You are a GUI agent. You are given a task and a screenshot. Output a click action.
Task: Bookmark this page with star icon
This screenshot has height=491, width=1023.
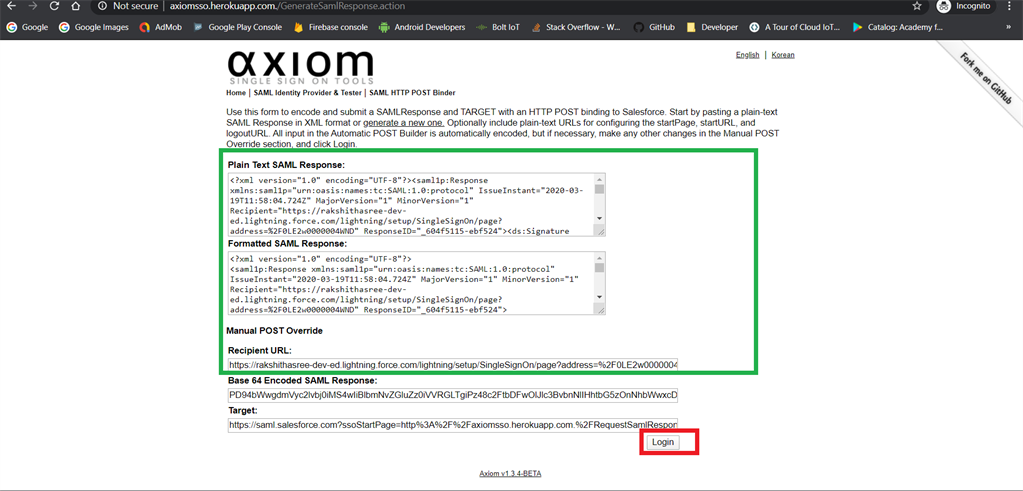(917, 6)
